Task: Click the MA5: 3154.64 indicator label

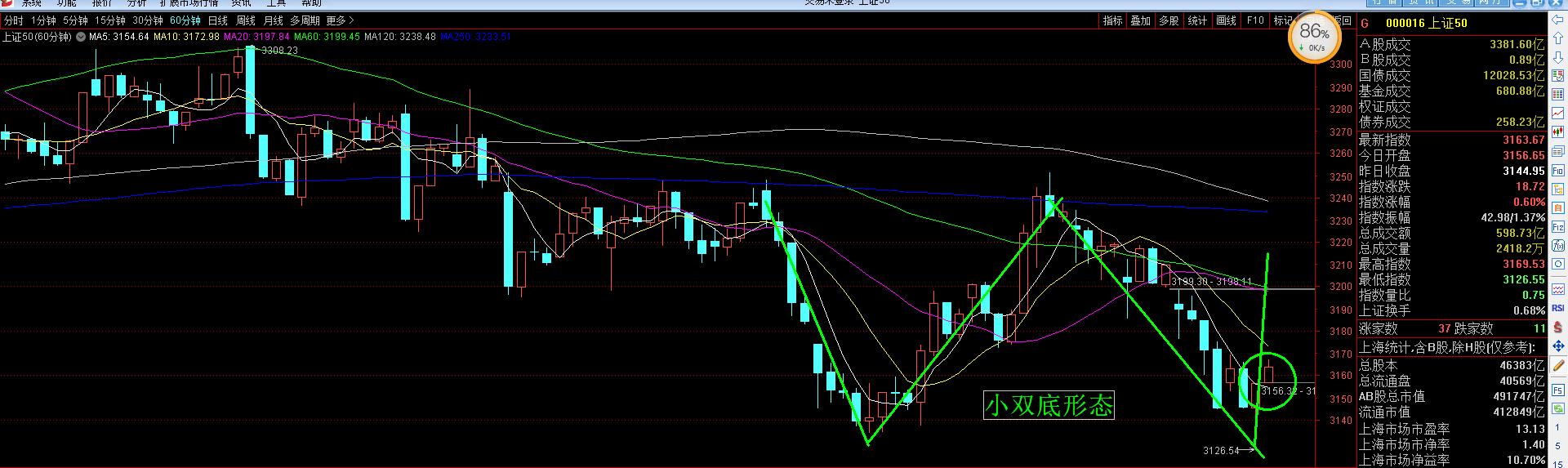Action: click(119, 37)
